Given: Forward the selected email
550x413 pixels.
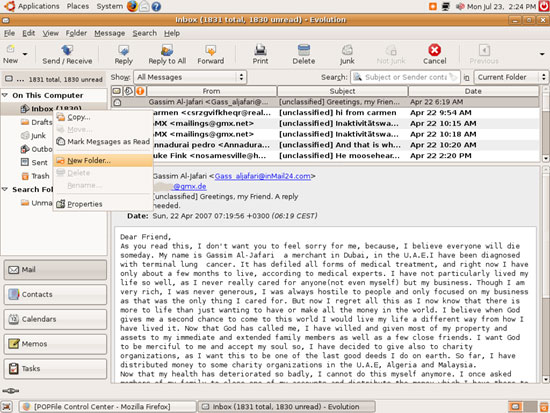Looking at the screenshot, I should [x=210, y=54].
